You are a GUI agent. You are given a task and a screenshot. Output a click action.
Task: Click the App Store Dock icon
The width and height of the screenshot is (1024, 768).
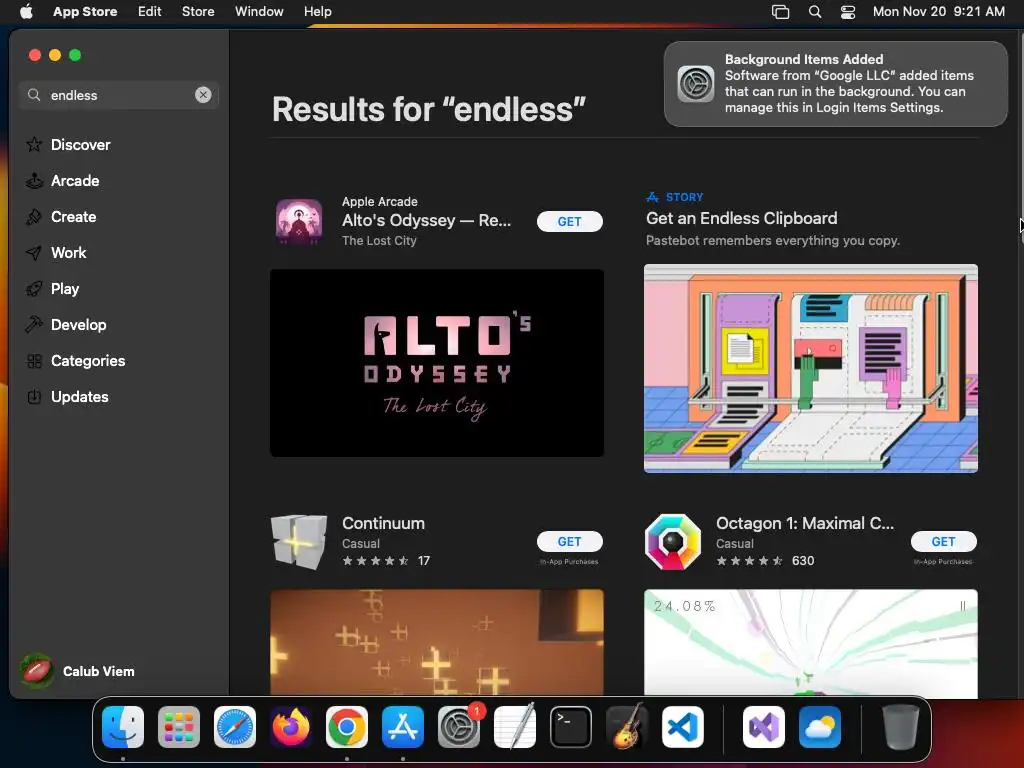(x=403, y=727)
